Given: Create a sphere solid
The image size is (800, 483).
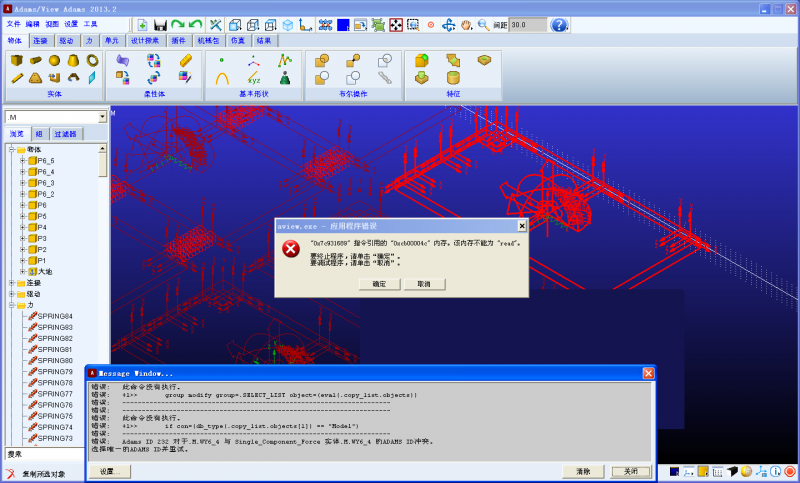Looking at the screenshot, I should (55, 61).
